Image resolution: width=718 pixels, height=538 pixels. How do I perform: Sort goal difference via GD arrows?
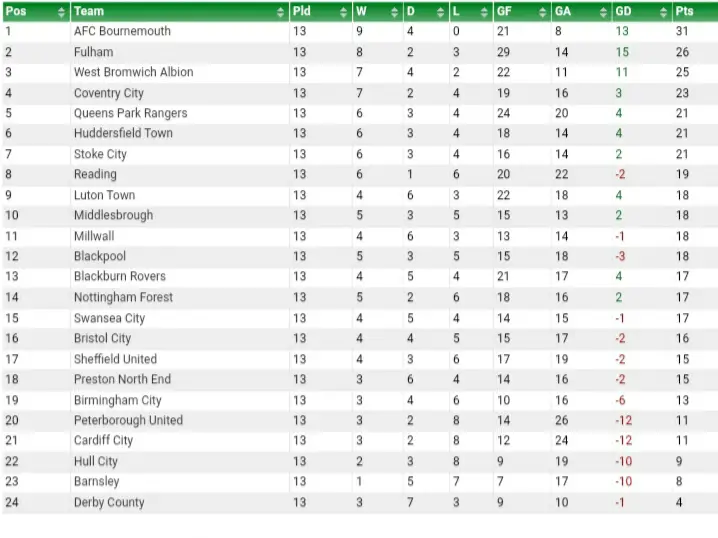click(663, 12)
